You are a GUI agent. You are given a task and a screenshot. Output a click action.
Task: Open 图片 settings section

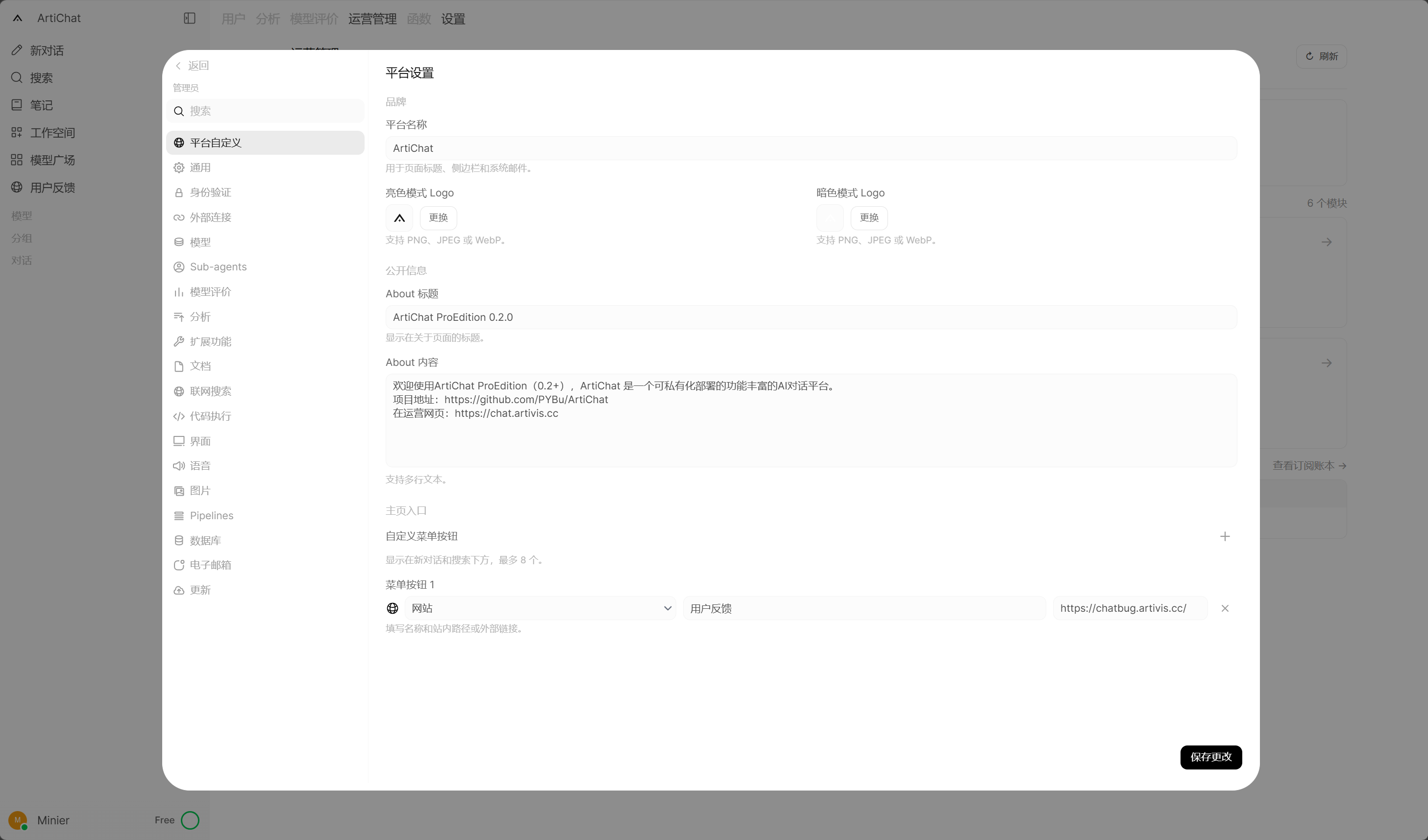pos(265,490)
